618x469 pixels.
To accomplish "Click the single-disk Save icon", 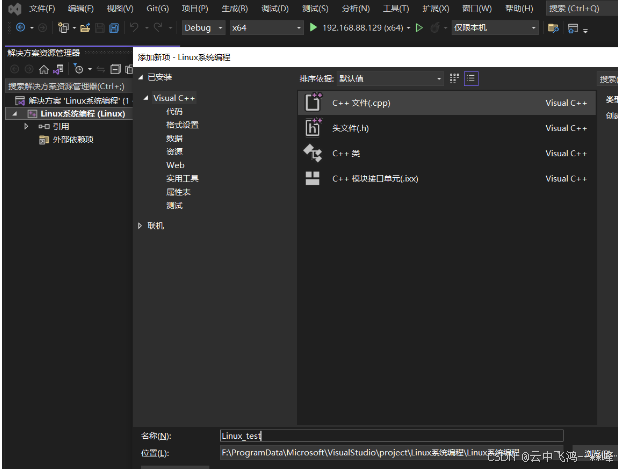I will point(100,28).
